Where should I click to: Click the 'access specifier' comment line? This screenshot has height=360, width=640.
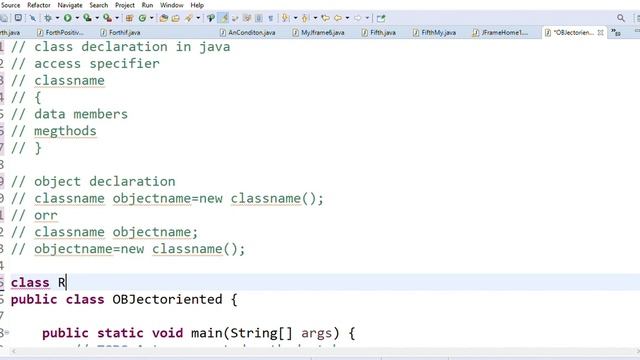click(85, 64)
